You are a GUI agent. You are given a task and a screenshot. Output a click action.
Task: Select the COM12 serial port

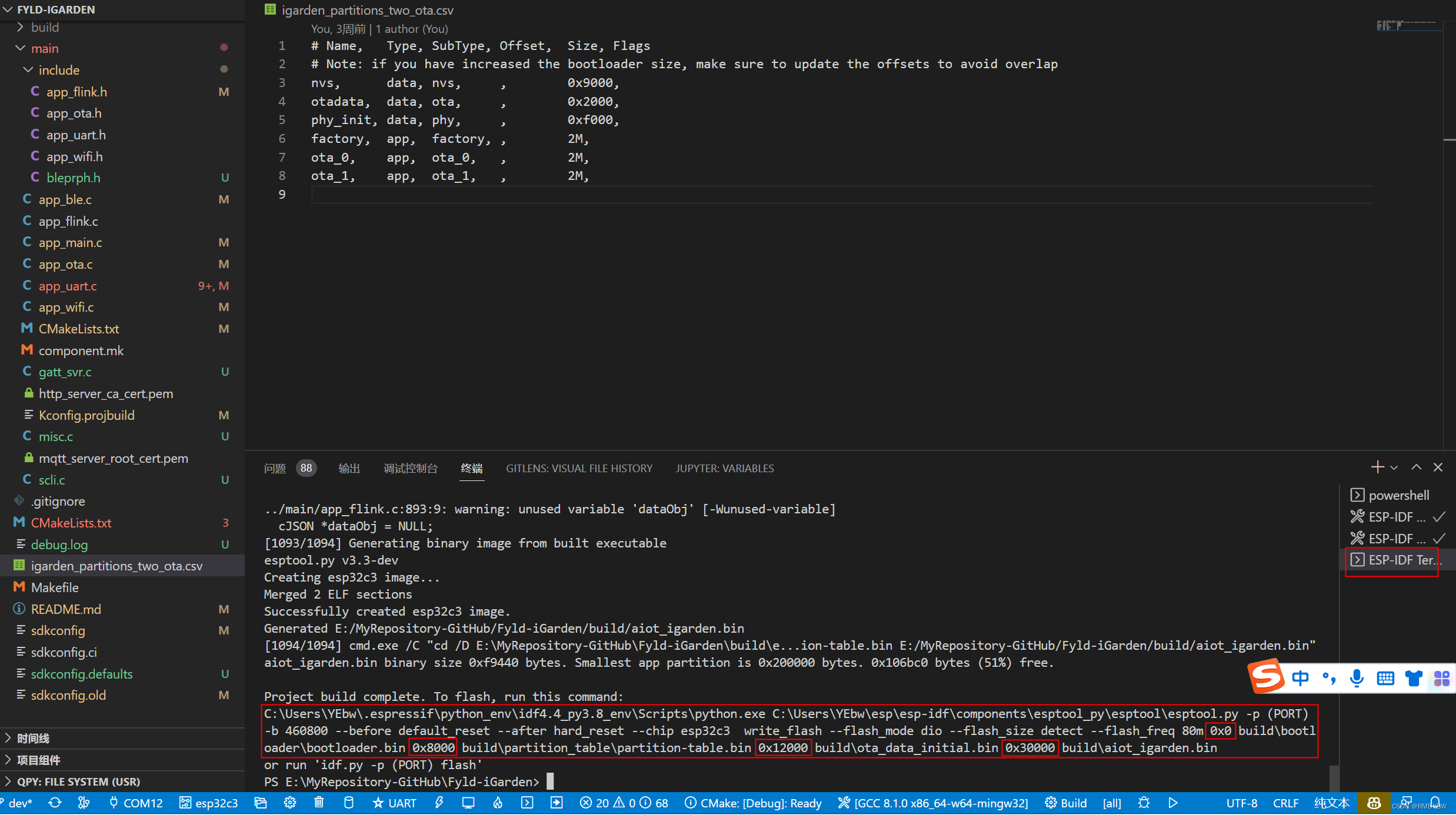click(136, 803)
